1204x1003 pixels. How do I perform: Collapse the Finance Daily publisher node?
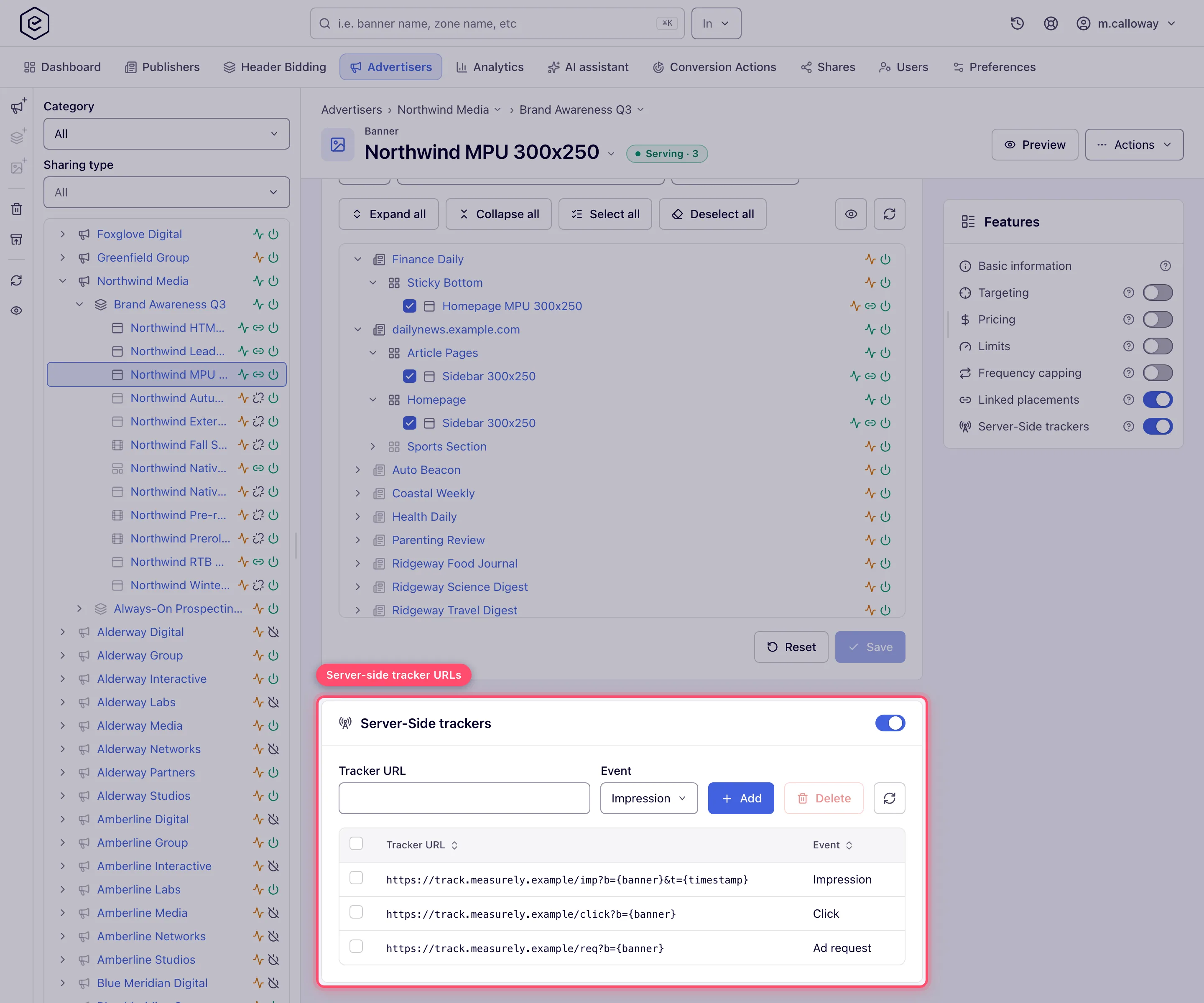pyautogui.click(x=358, y=259)
